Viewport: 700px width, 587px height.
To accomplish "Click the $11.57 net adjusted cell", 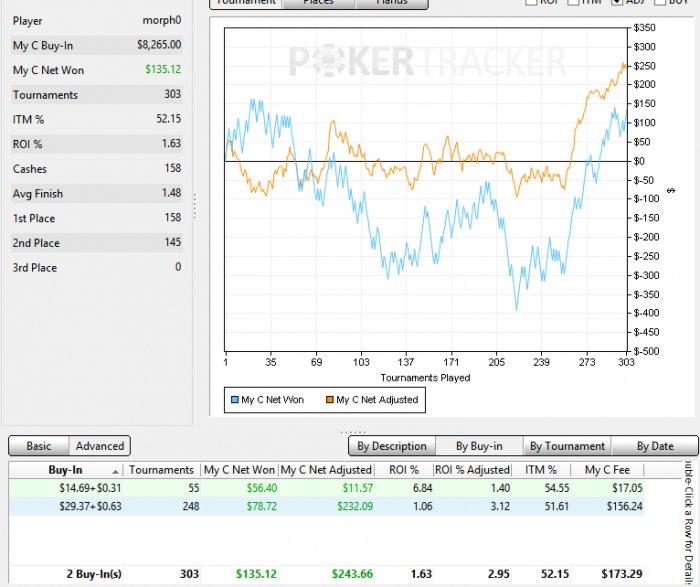I will (x=358, y=488).
